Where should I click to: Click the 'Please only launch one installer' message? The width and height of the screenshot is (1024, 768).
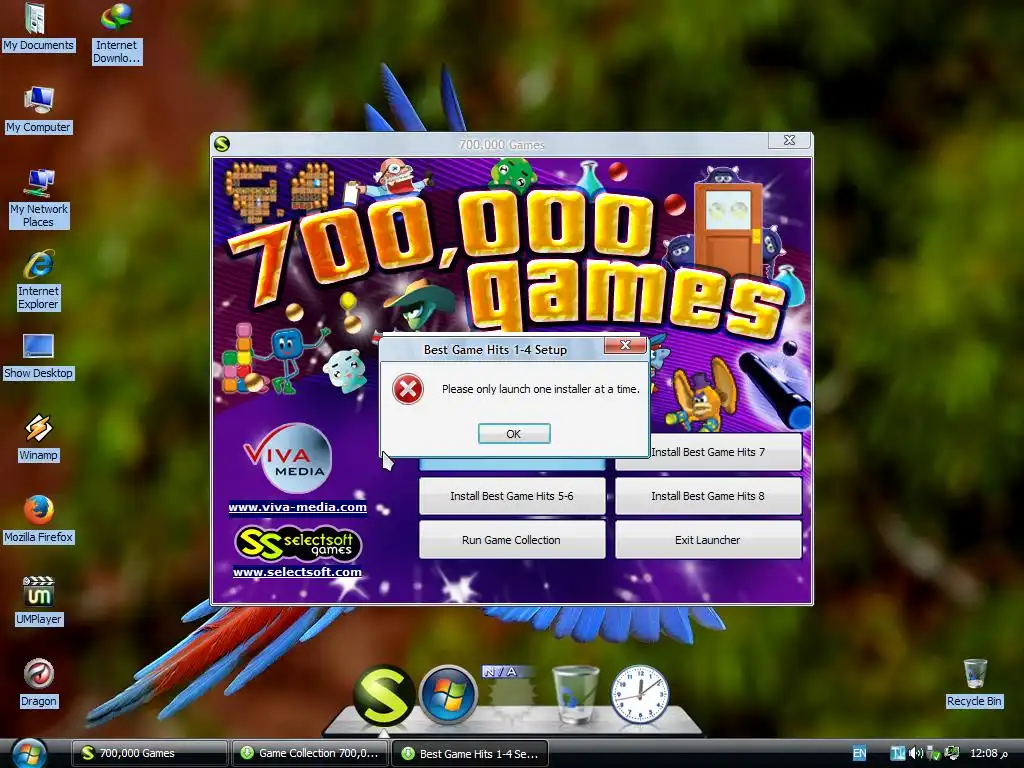[541, 389]
